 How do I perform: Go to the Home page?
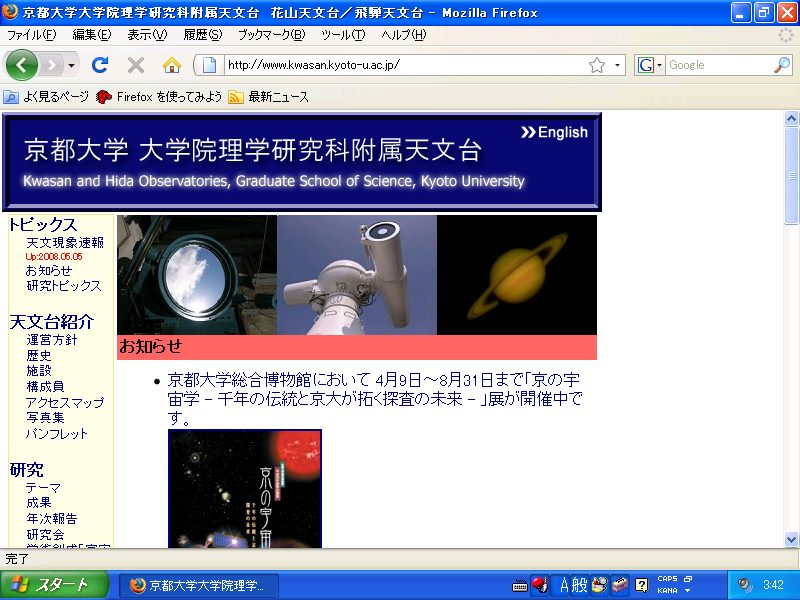(172, 65)
